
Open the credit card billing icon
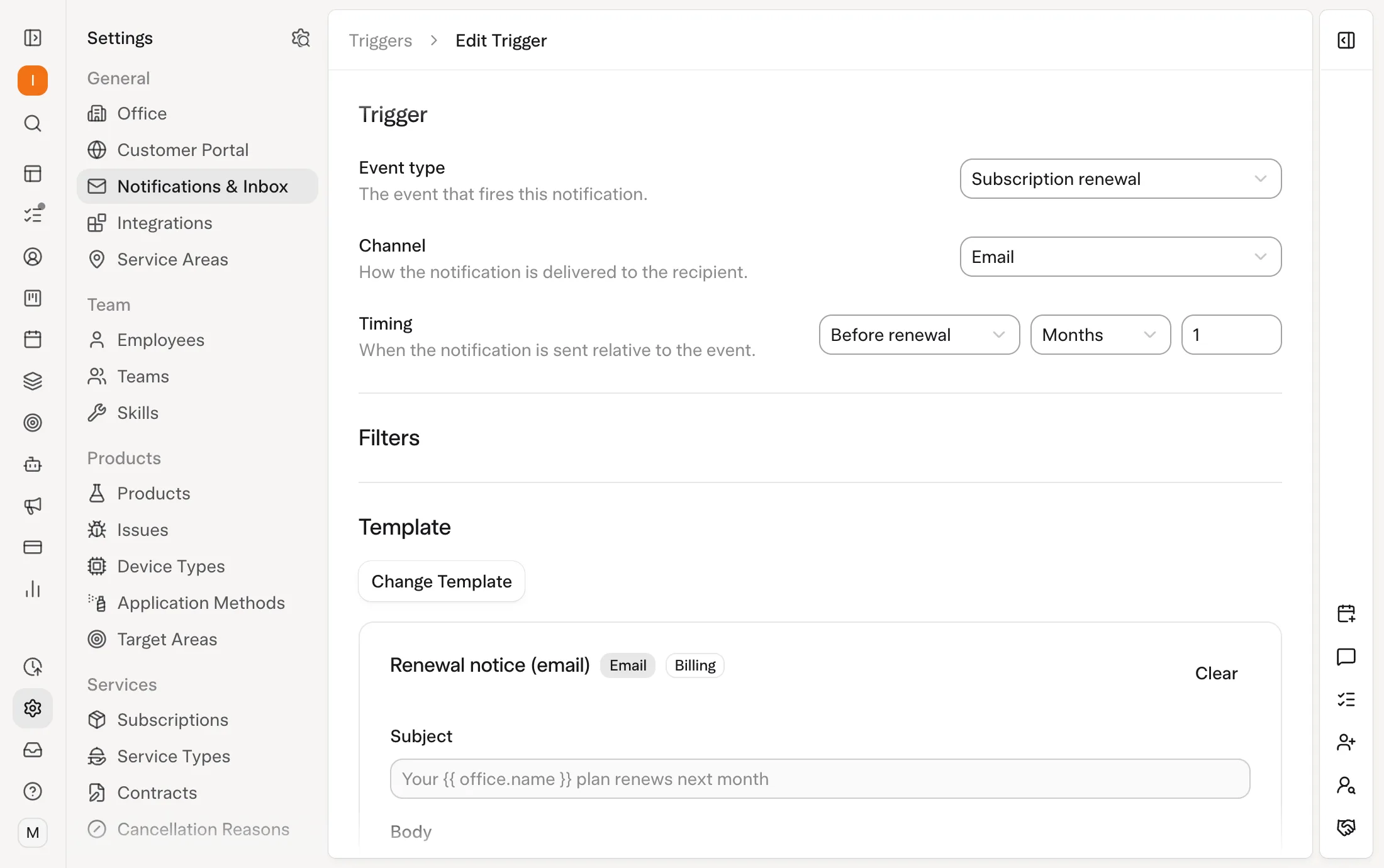[33, 547]
